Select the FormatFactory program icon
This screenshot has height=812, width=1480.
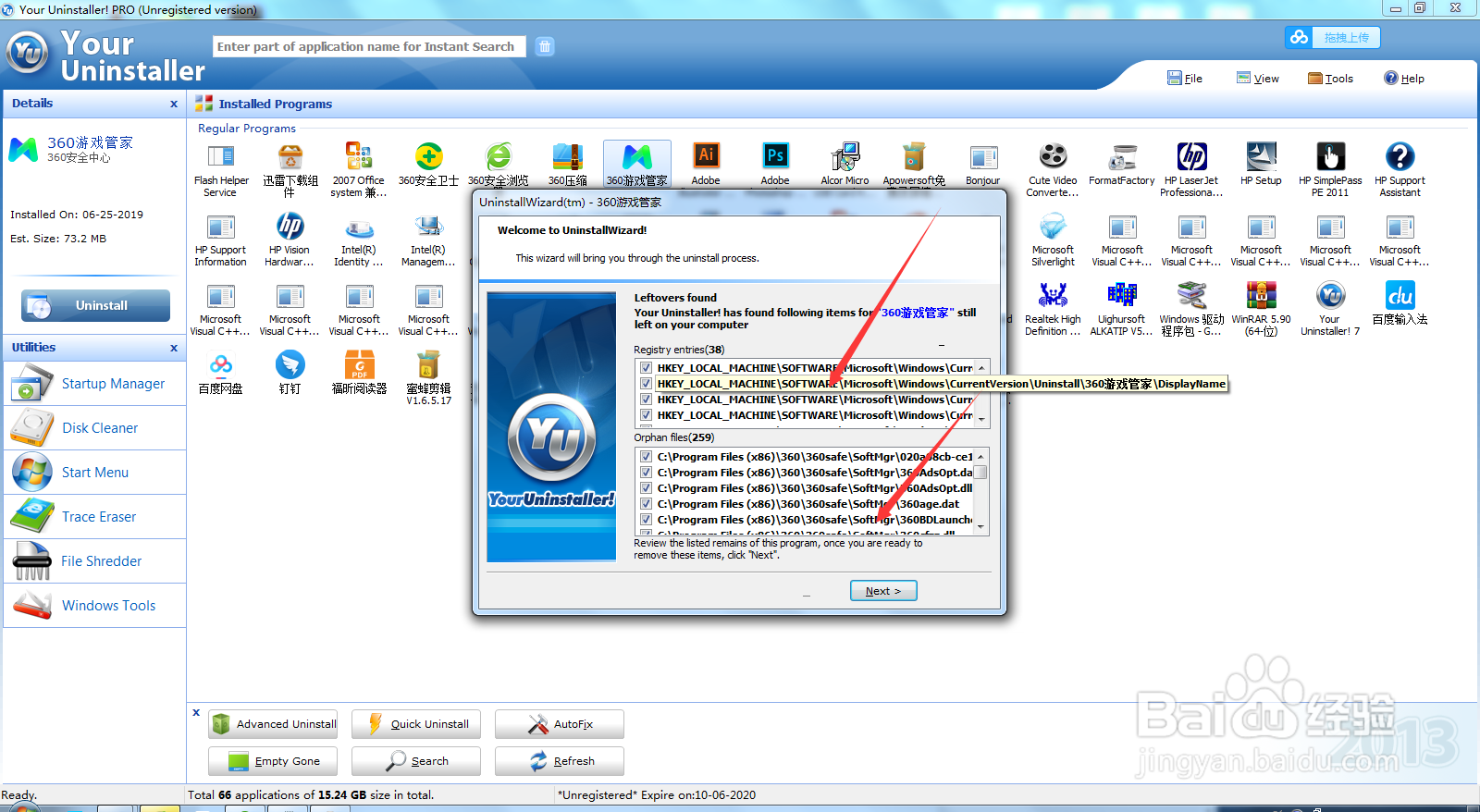pyautogui.click(x=1122, y=156)
